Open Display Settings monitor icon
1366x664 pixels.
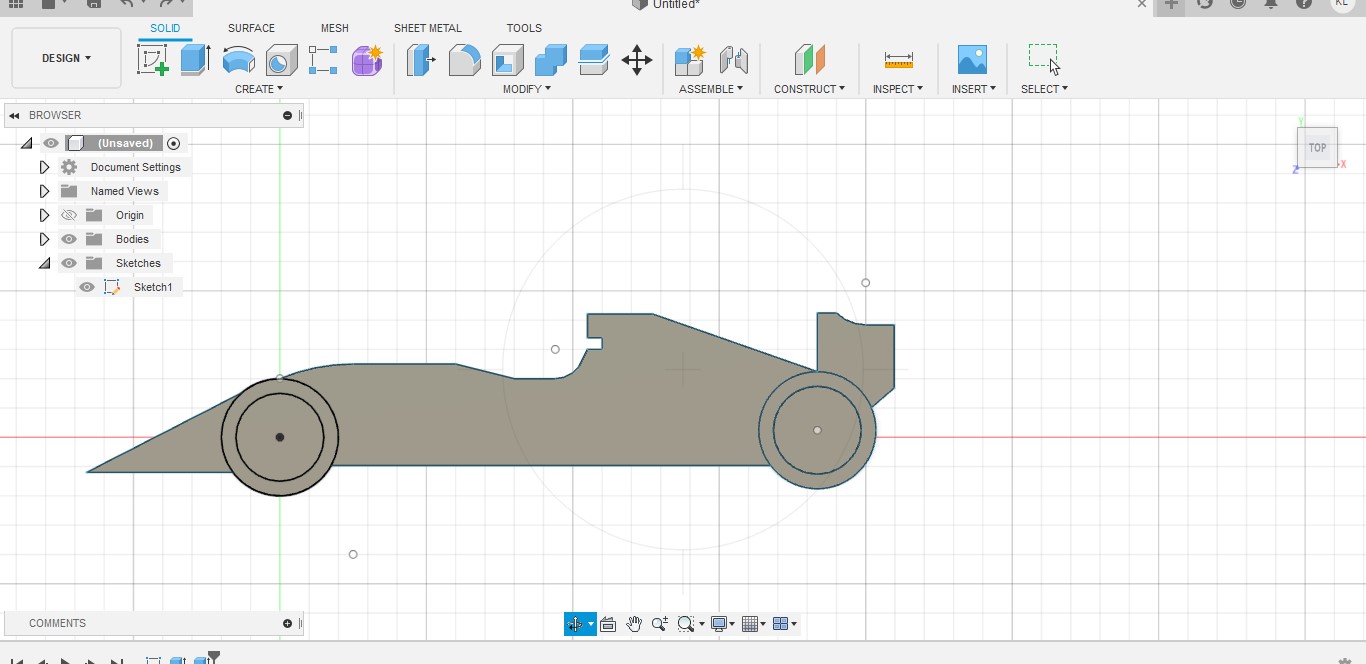pos(718,624)
